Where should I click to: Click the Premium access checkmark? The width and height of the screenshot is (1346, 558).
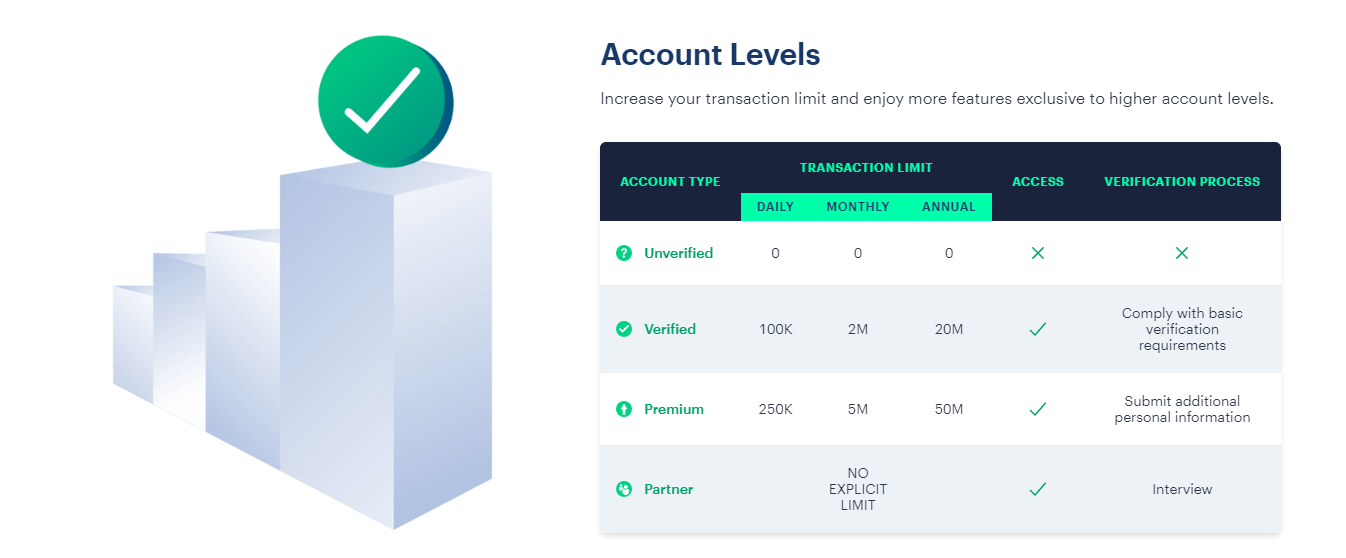click(1037, 409)
